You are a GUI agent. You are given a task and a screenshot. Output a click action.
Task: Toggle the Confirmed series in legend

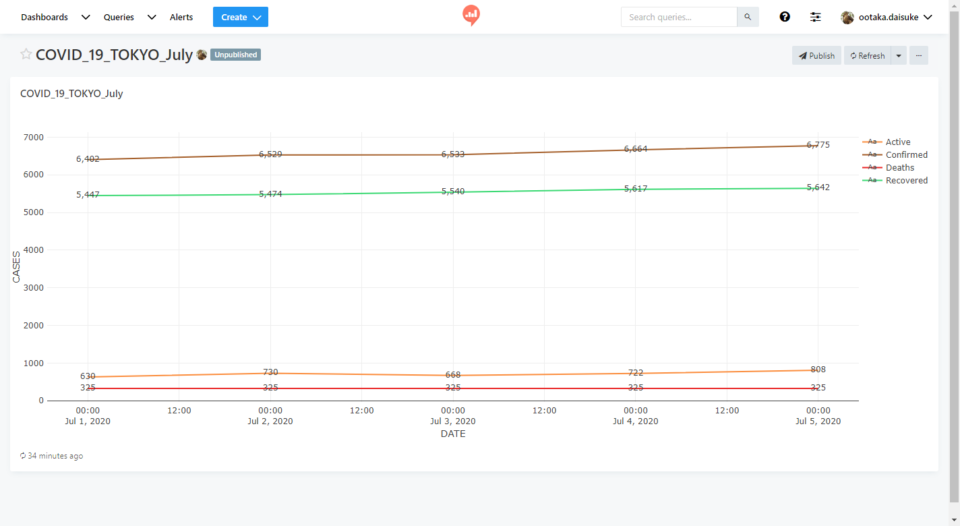coord(906,155)
